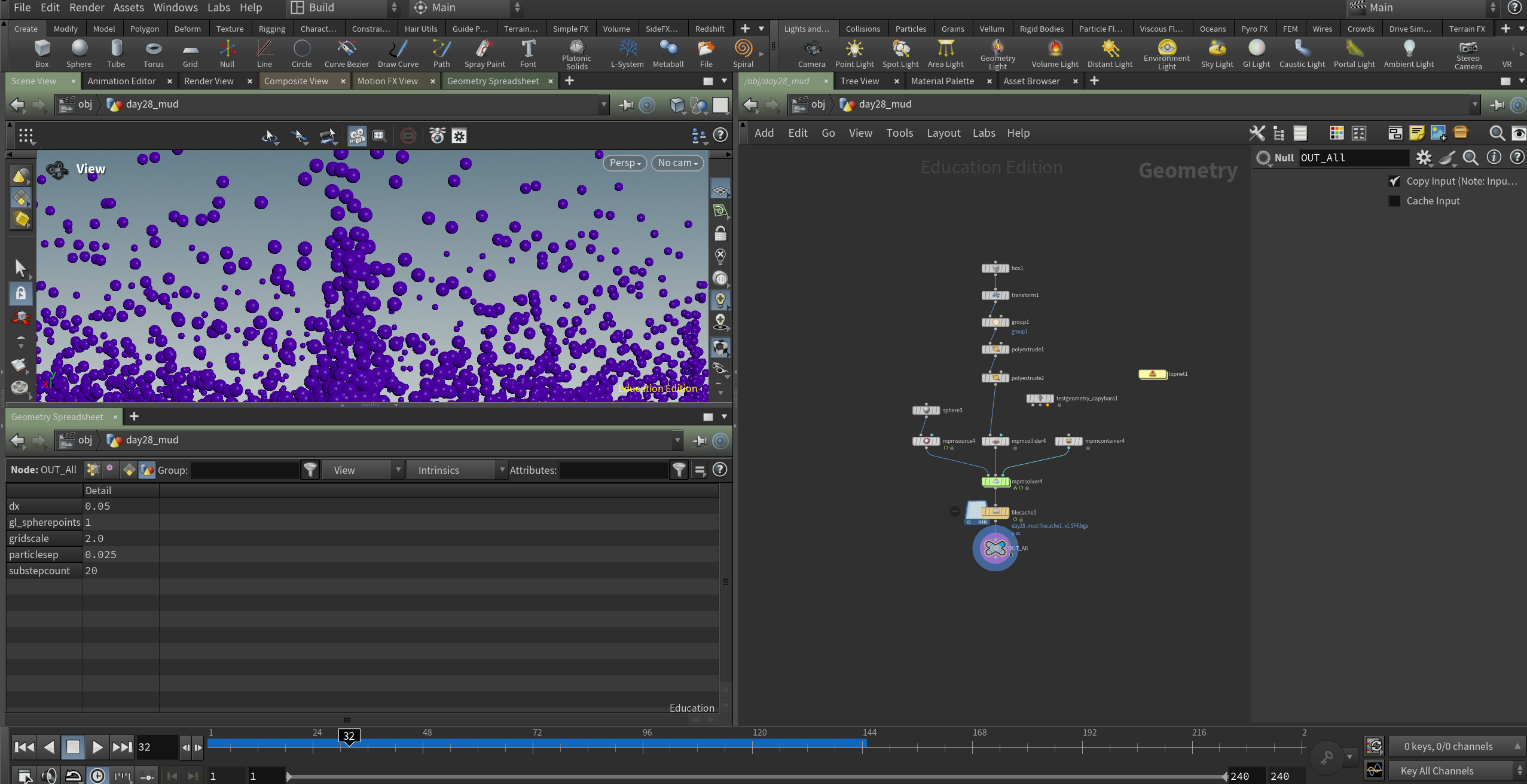The width and height of the screenshot is (1527, 784).
Task: Click the spreadsheet Group input field
Action: 245,470
